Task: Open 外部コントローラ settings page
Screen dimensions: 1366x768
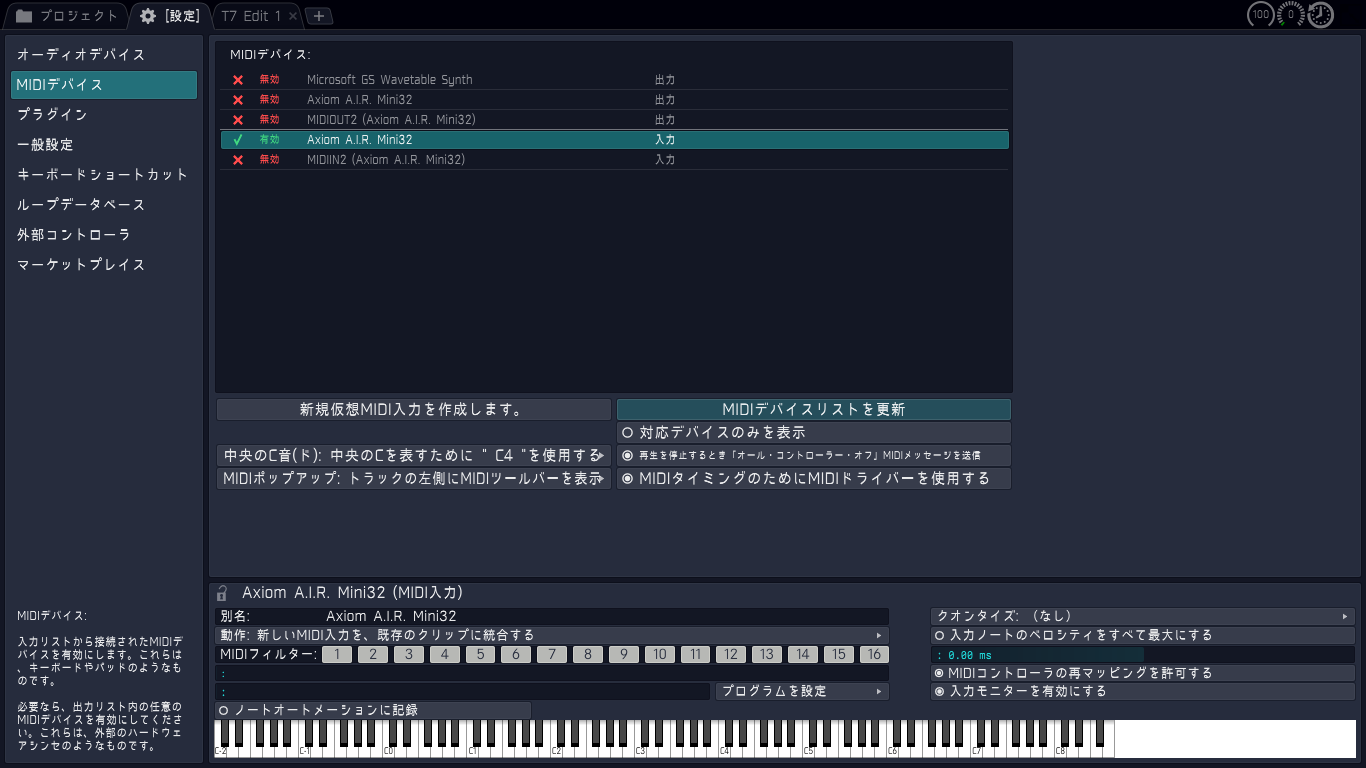Action: [104, 235]
